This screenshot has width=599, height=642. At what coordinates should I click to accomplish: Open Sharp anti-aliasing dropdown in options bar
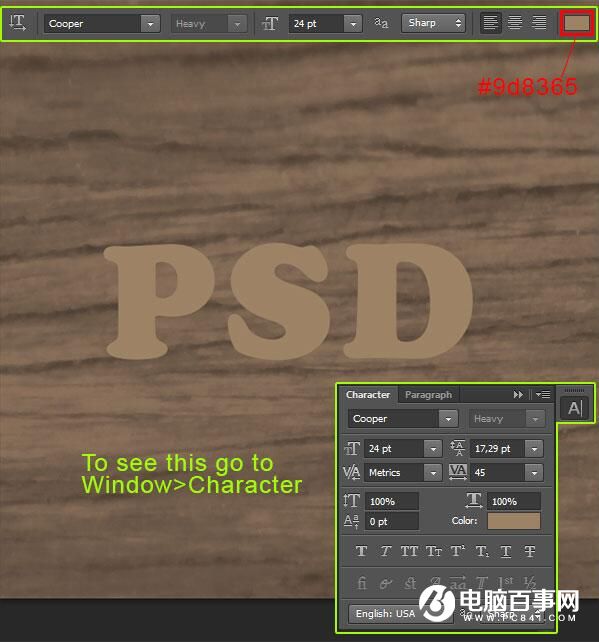pos(433,23)
